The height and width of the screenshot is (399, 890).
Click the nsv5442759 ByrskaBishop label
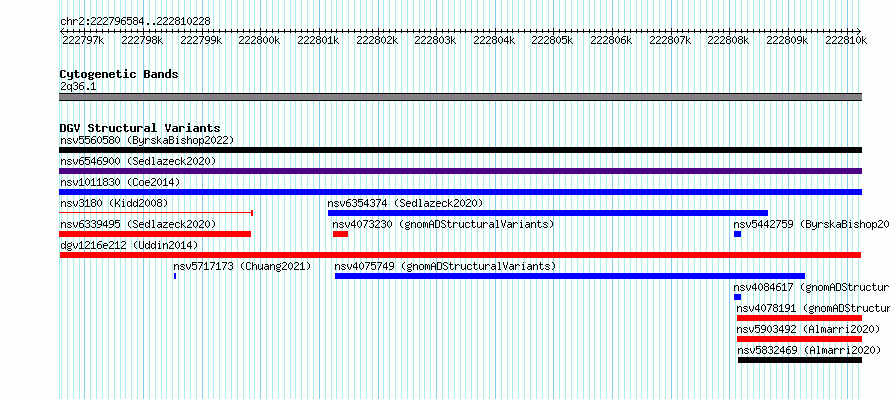(811, 224)
